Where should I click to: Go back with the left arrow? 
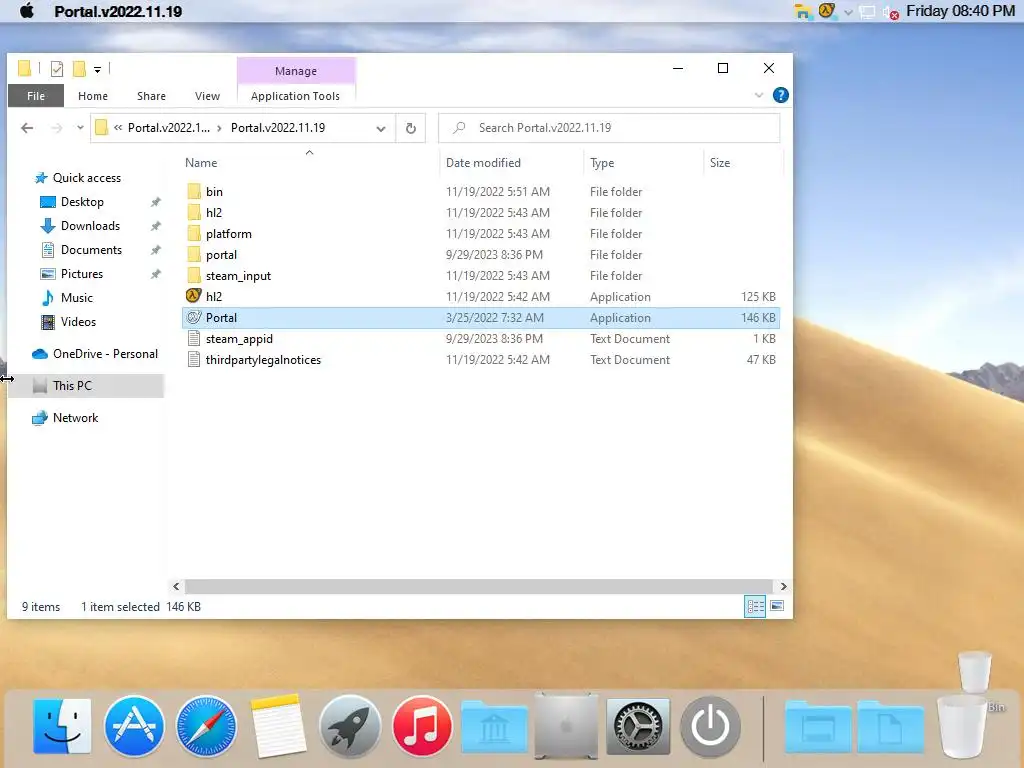(x=27, y=128)
